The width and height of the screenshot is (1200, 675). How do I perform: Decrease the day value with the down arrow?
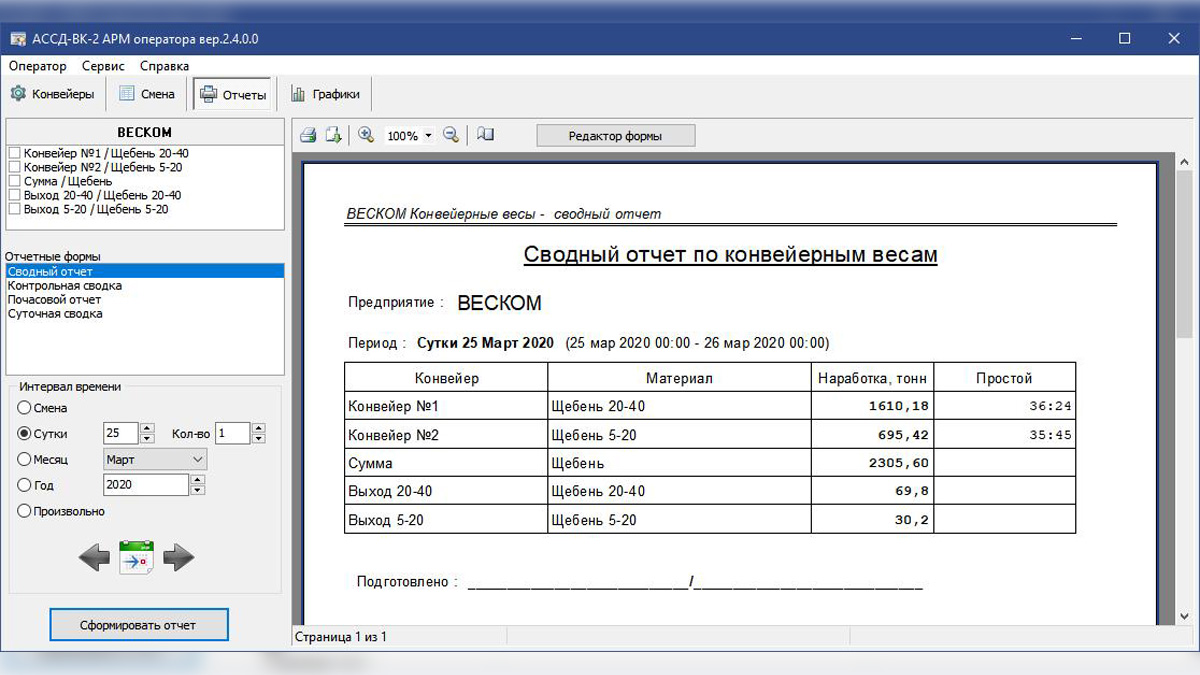click(148, 439)
